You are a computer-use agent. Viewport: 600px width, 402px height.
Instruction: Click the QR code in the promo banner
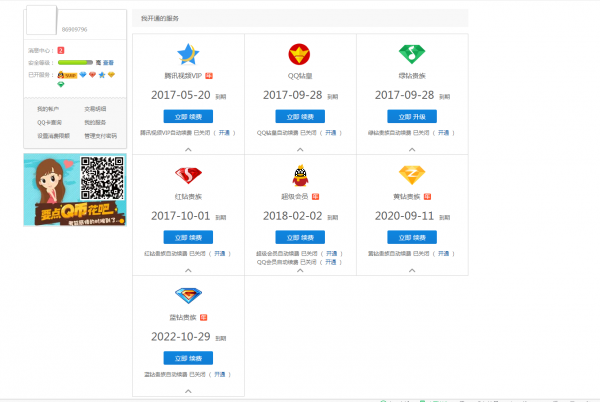pos(102,178)
